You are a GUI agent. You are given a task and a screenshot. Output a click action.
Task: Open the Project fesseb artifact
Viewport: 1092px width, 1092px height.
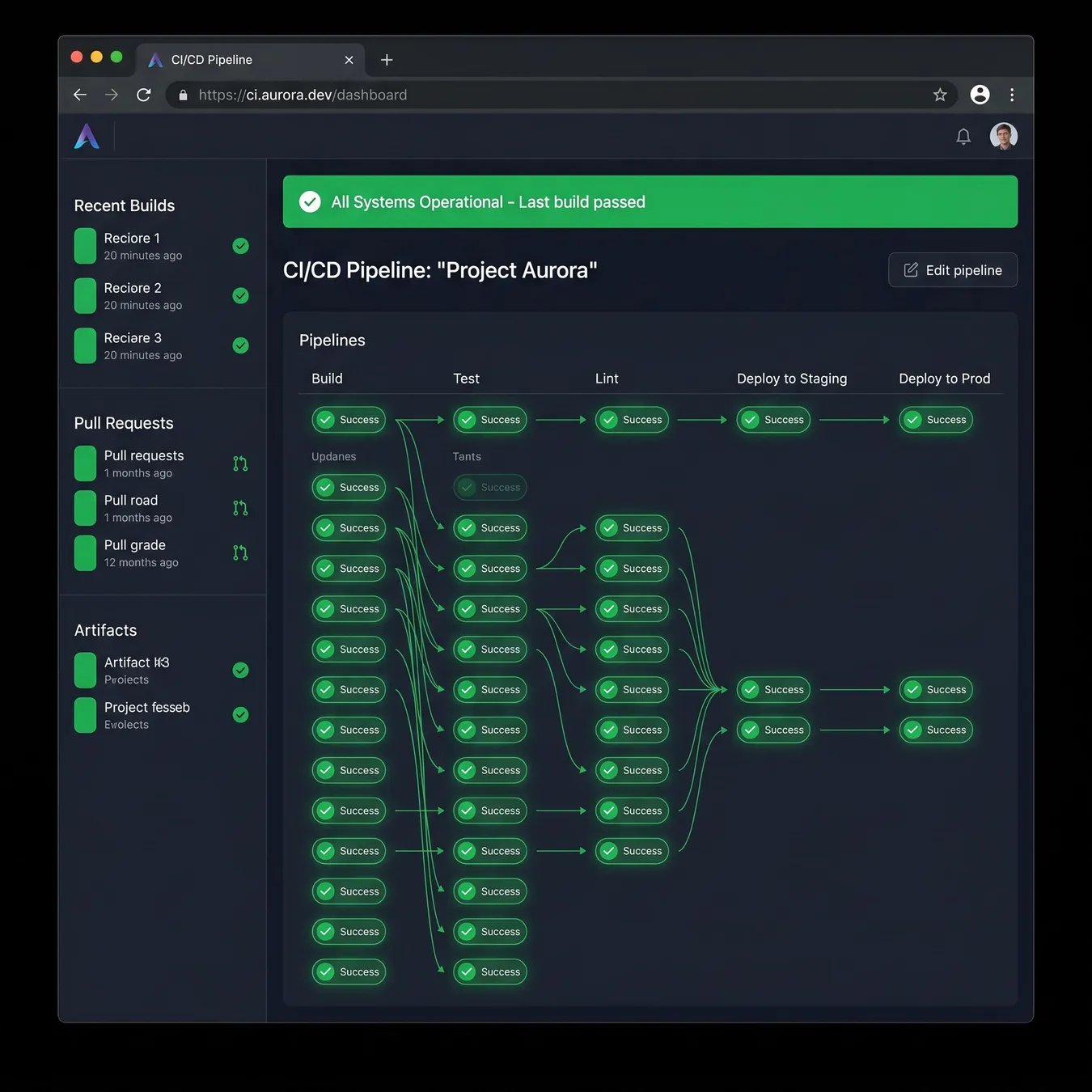162,715
